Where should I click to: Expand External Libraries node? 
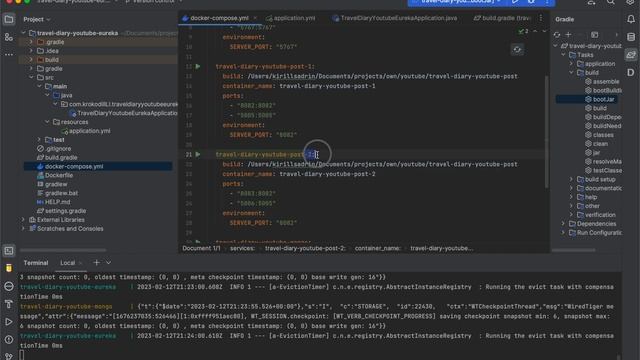pos(23,220)
